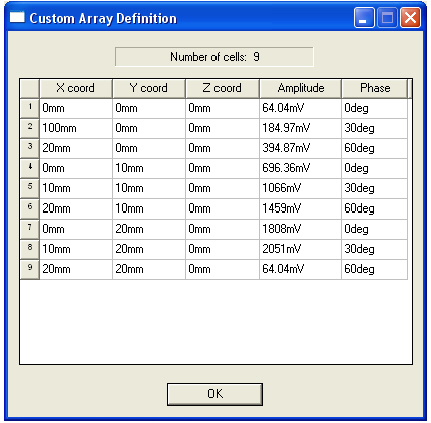This screenshot has height=423, width=431.
Task: Close the Custom Array Definition dialog
Action: tap(411, 17)
